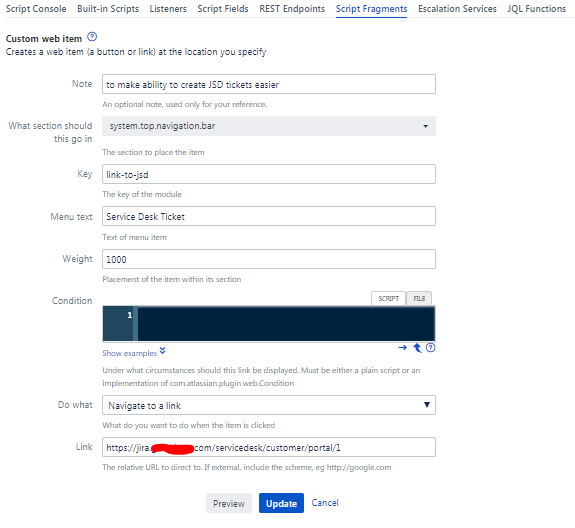The height and width of the screenshot is (528, 575).
Task: Click 'Placement of the item within its section' text
Action: coord(172,279)
